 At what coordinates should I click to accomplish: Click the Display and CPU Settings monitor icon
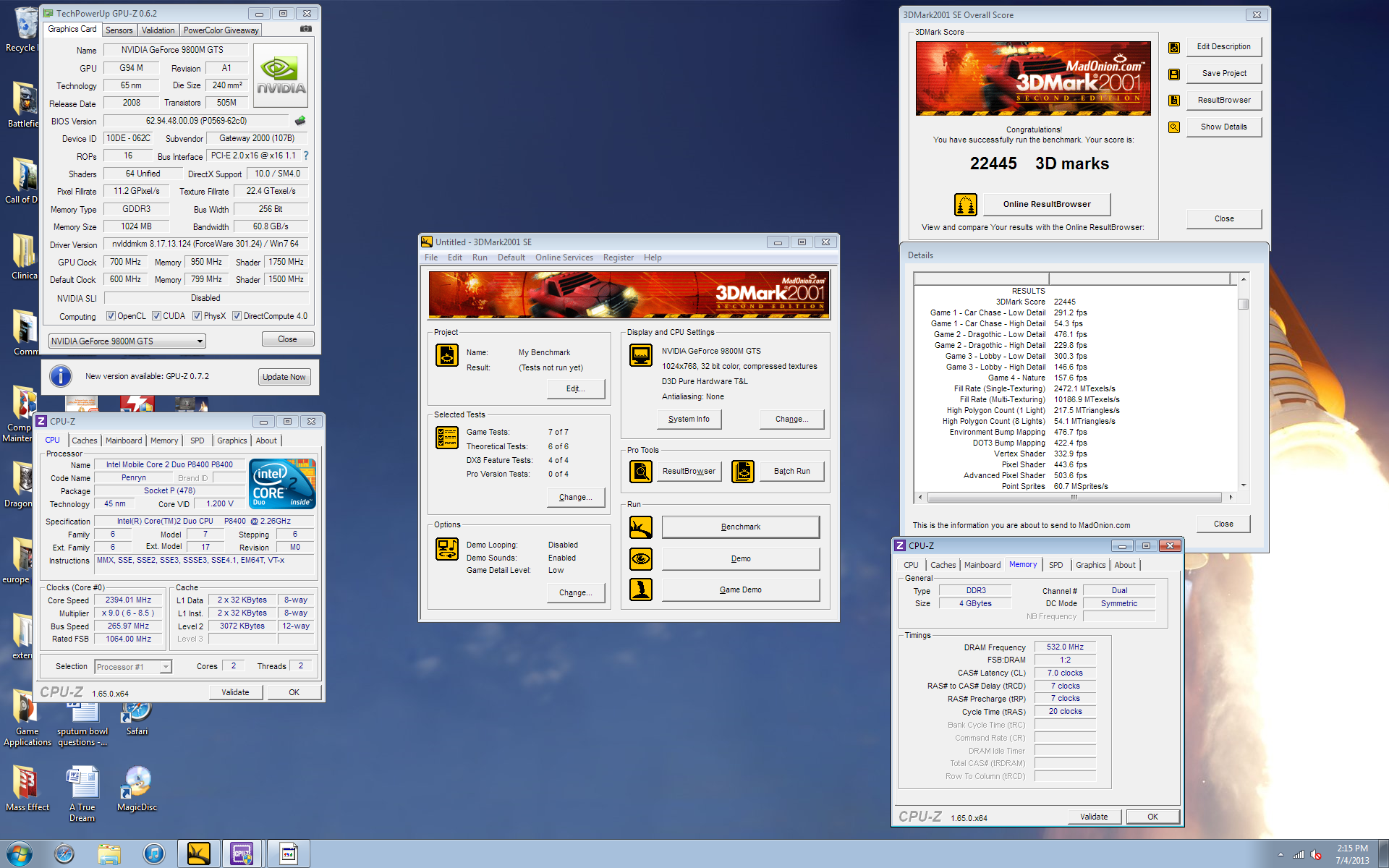point(641,355)
